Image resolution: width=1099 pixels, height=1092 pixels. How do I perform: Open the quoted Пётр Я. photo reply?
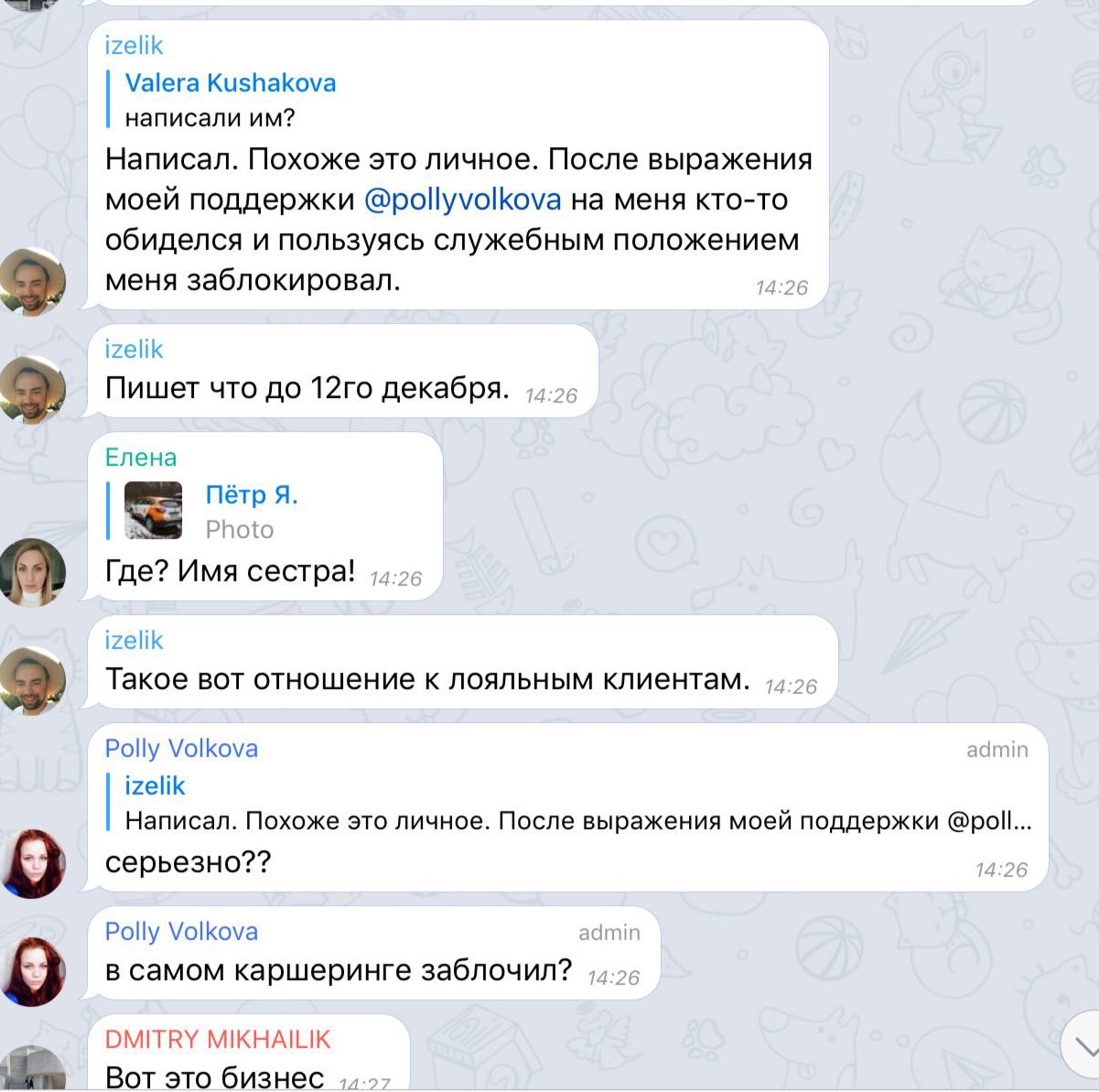click(209, 512)
